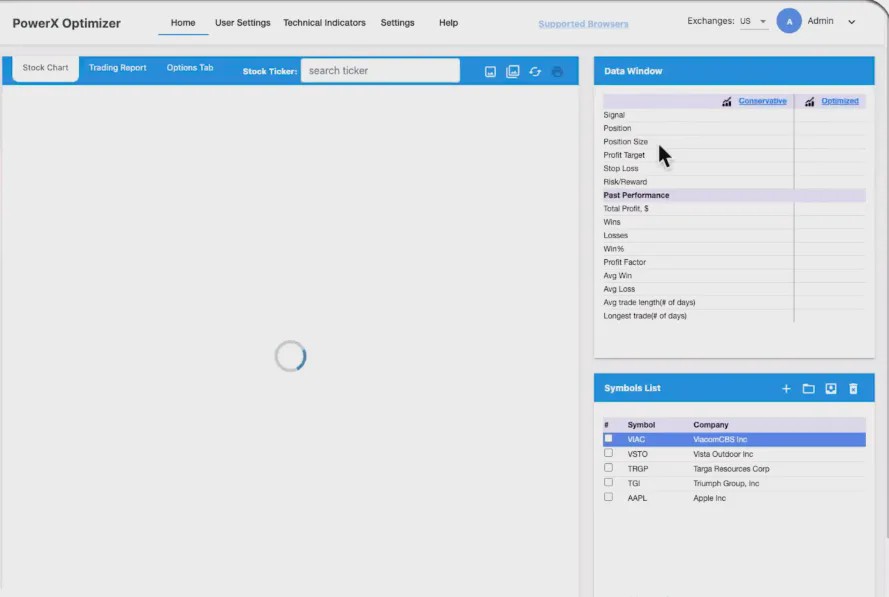The height and width of the screenshot is (597, 889).
Task: Switch to the Options Tab
Action: pos(190,67)
